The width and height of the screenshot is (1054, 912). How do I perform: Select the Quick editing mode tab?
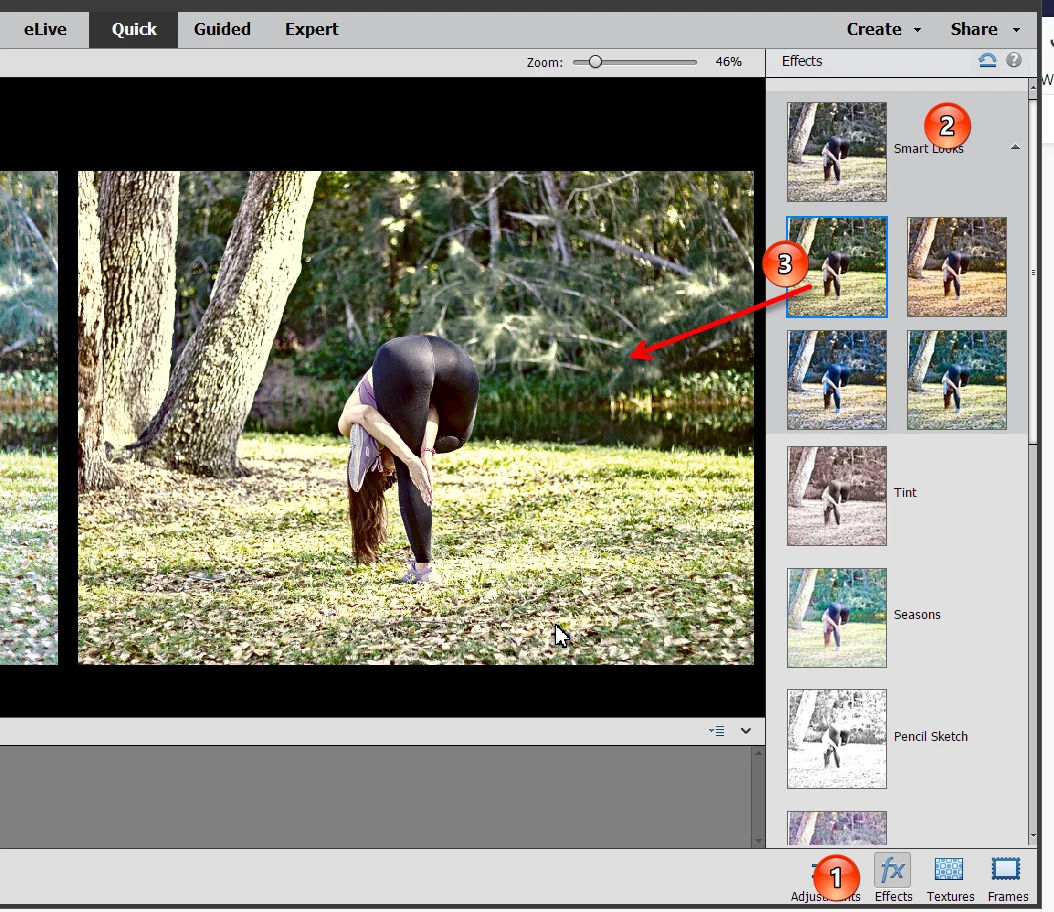pos(134,30)
